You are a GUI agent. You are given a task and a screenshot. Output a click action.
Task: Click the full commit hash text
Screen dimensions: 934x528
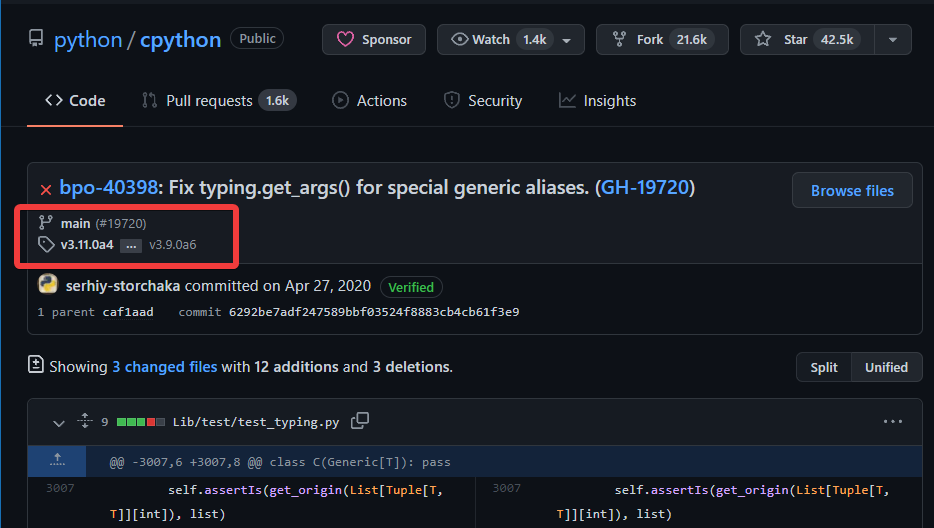(x=373, y=312)
